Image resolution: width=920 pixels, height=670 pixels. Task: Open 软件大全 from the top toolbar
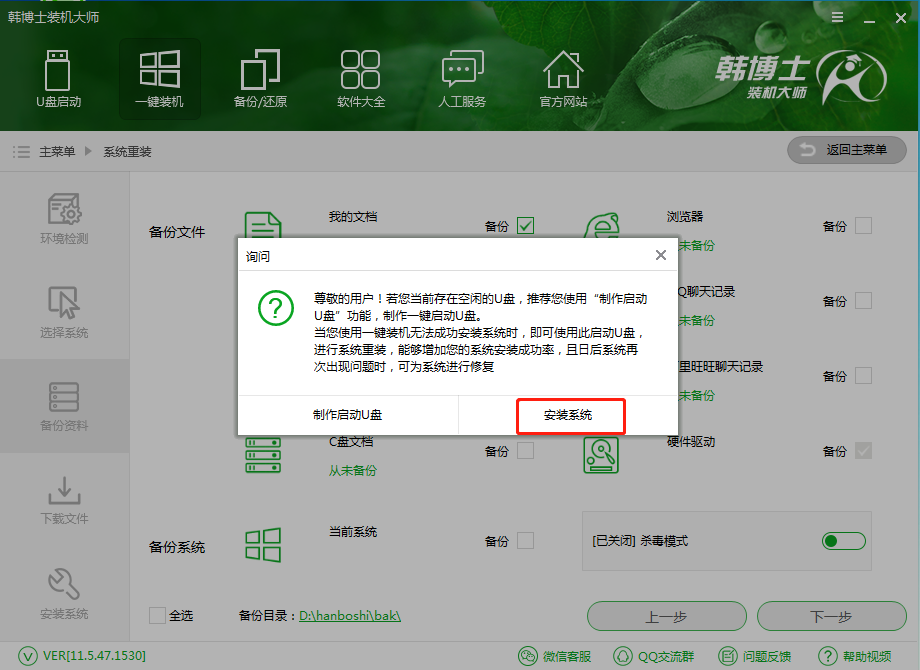click(360, 78)
